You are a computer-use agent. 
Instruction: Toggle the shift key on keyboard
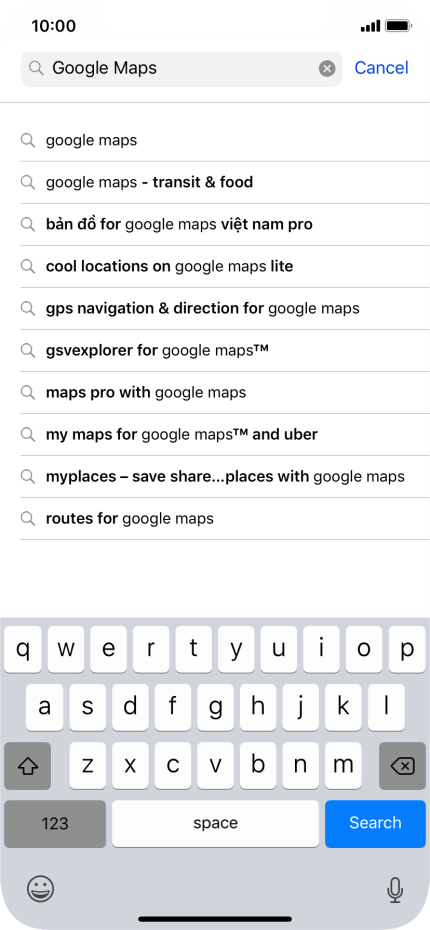[27, 766]
